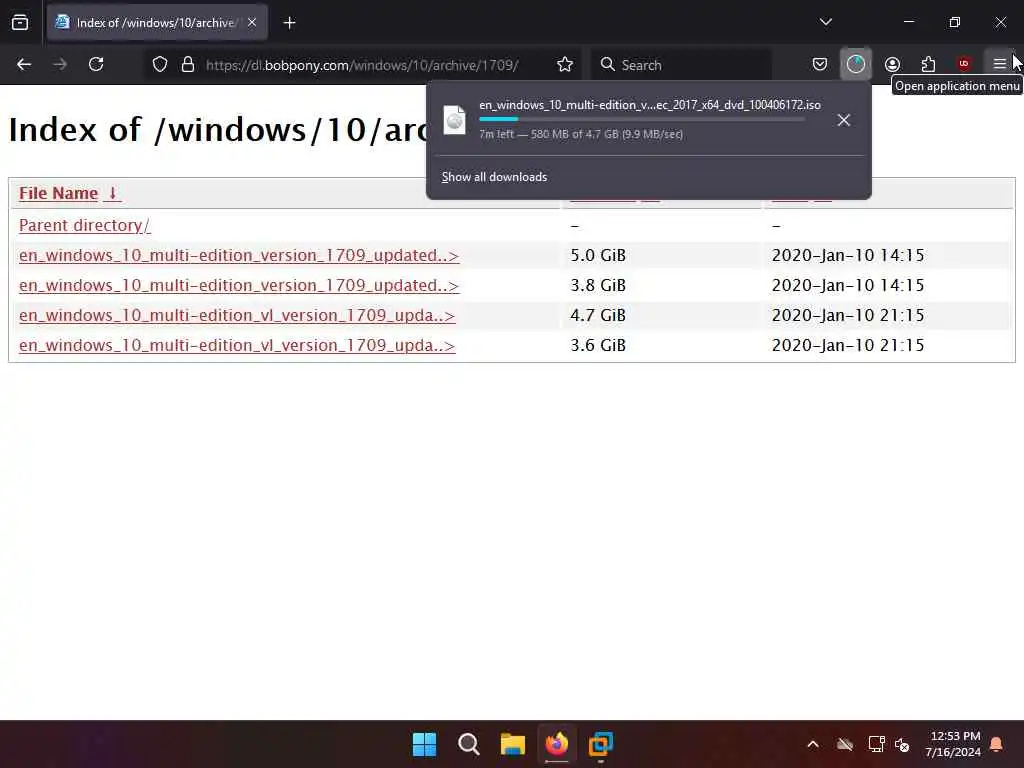Open the list all tabs chevron
This screenshot has width=1024, height=768.
tap(825, 22)
